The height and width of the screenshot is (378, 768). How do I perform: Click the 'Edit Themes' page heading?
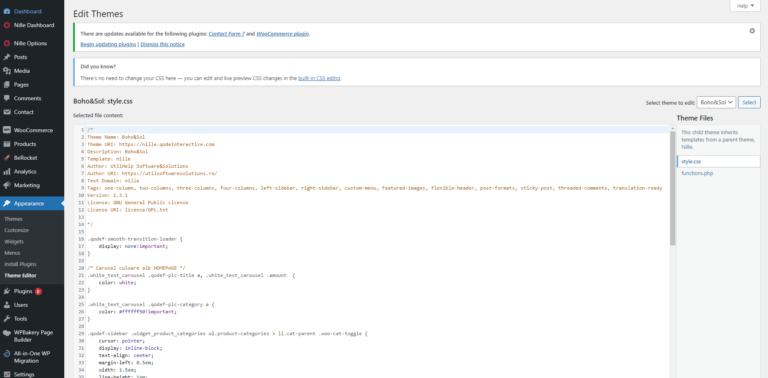pos(98,14)
